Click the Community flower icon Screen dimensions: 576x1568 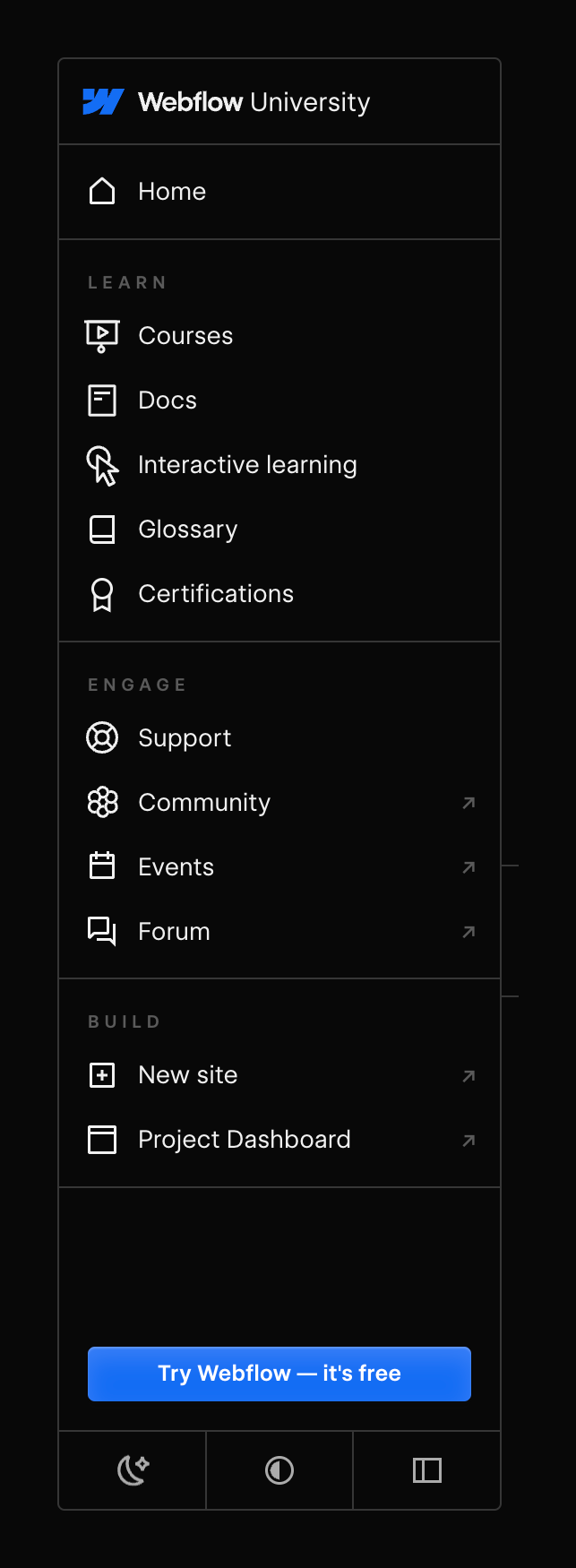[102, 802]
